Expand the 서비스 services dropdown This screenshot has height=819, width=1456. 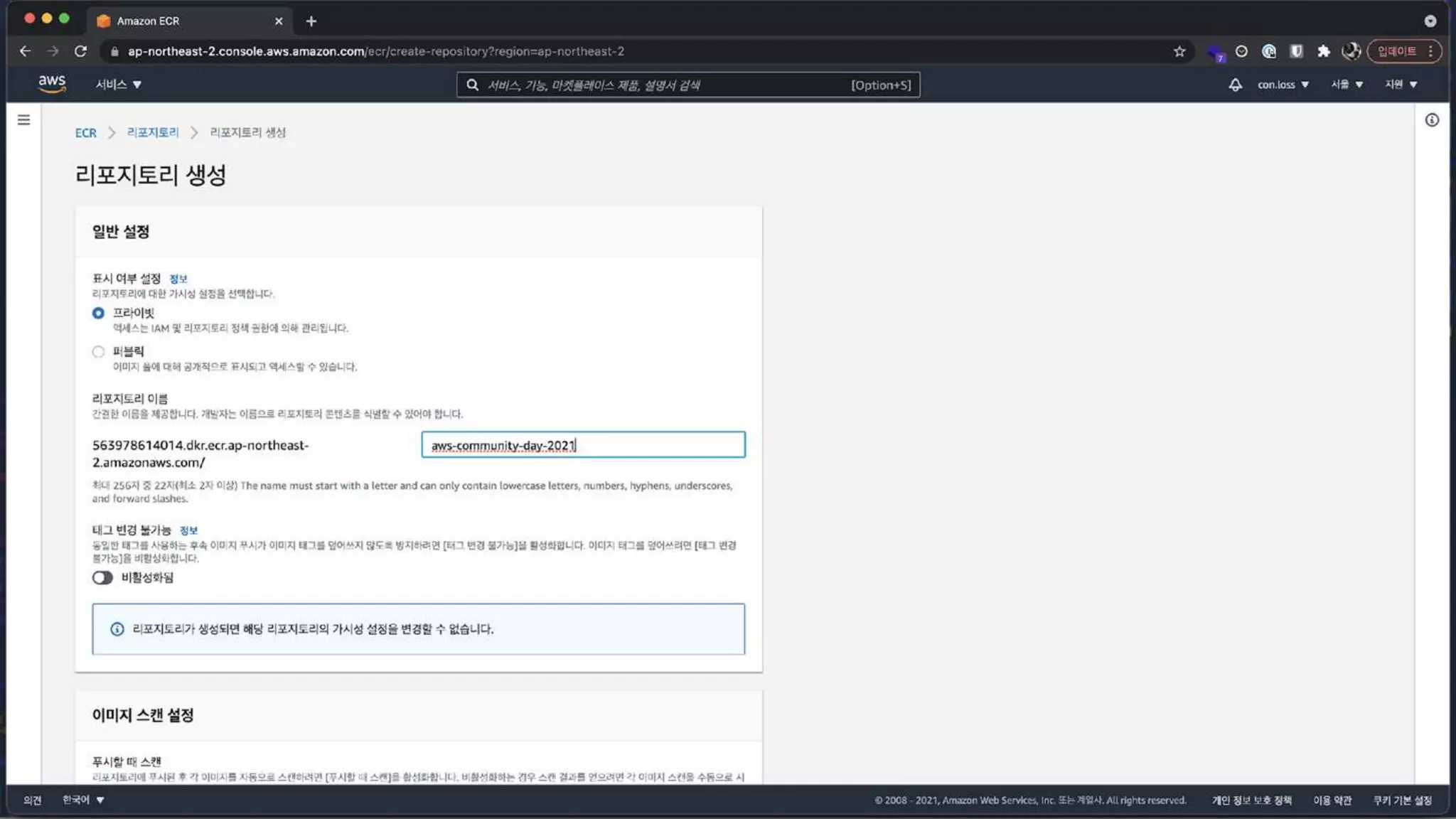click(118, 85)
